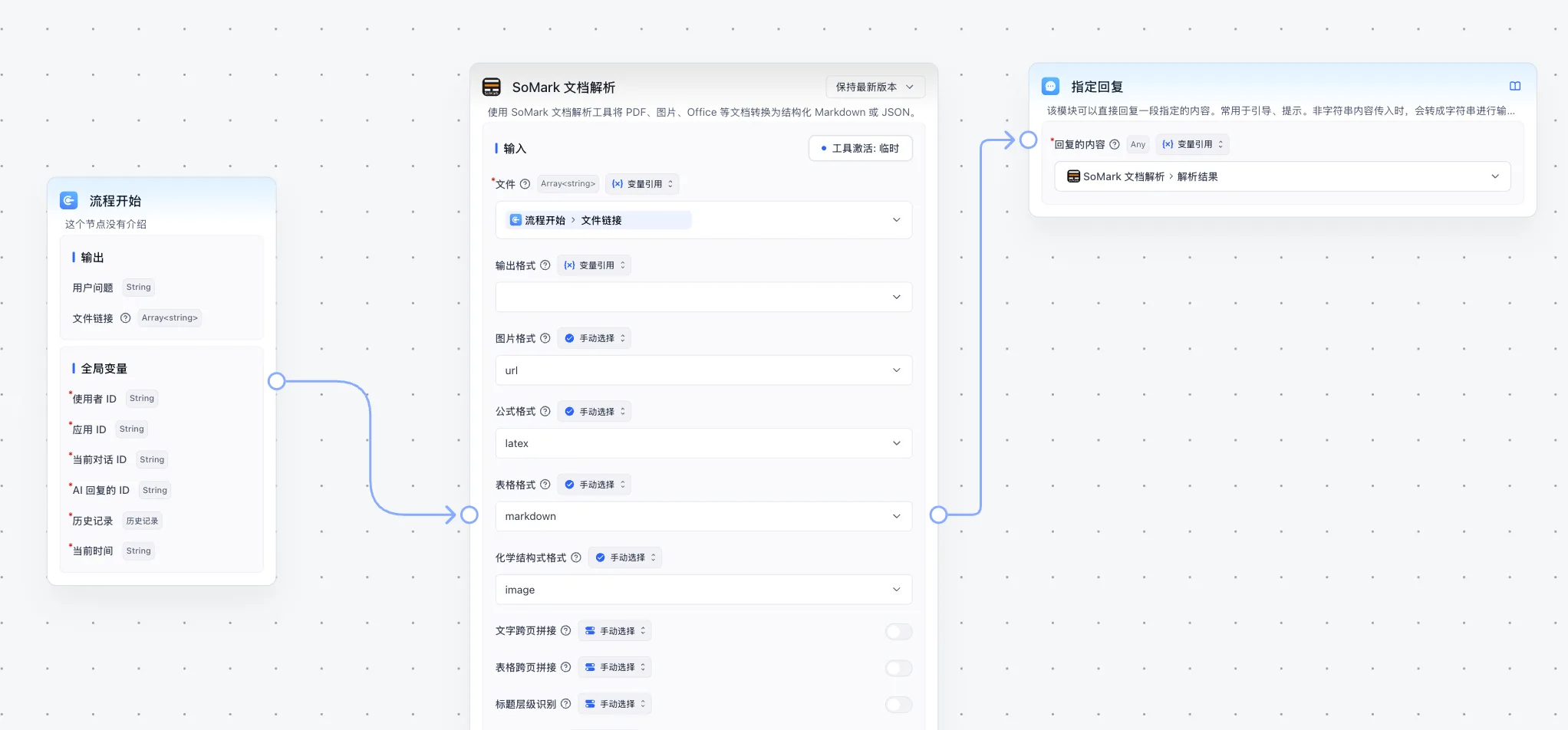Click the SoMark 文档解析 description text
This screenshot has height=730, width=1568.
[702, 112]
